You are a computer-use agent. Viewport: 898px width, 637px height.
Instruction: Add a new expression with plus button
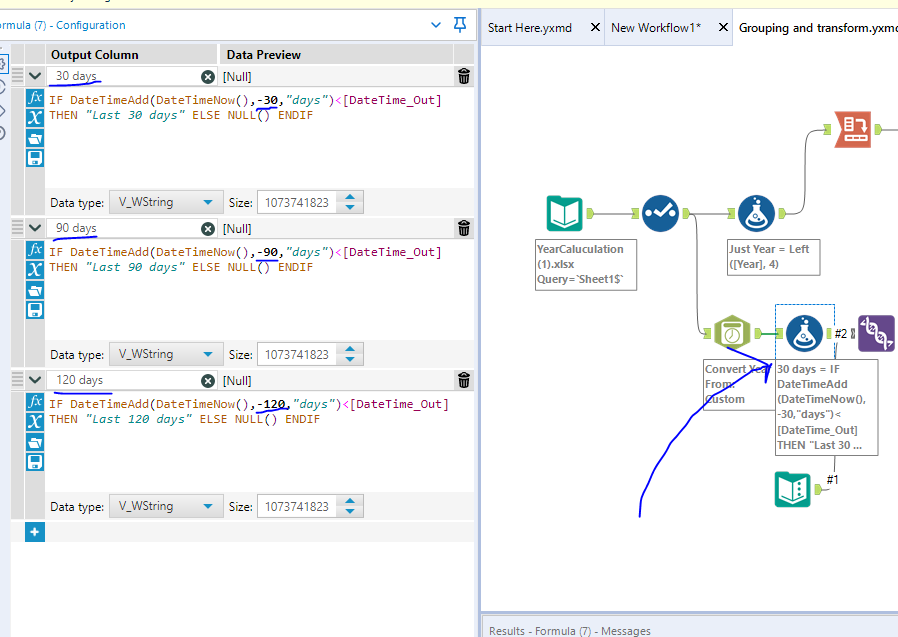coord(35,532)
